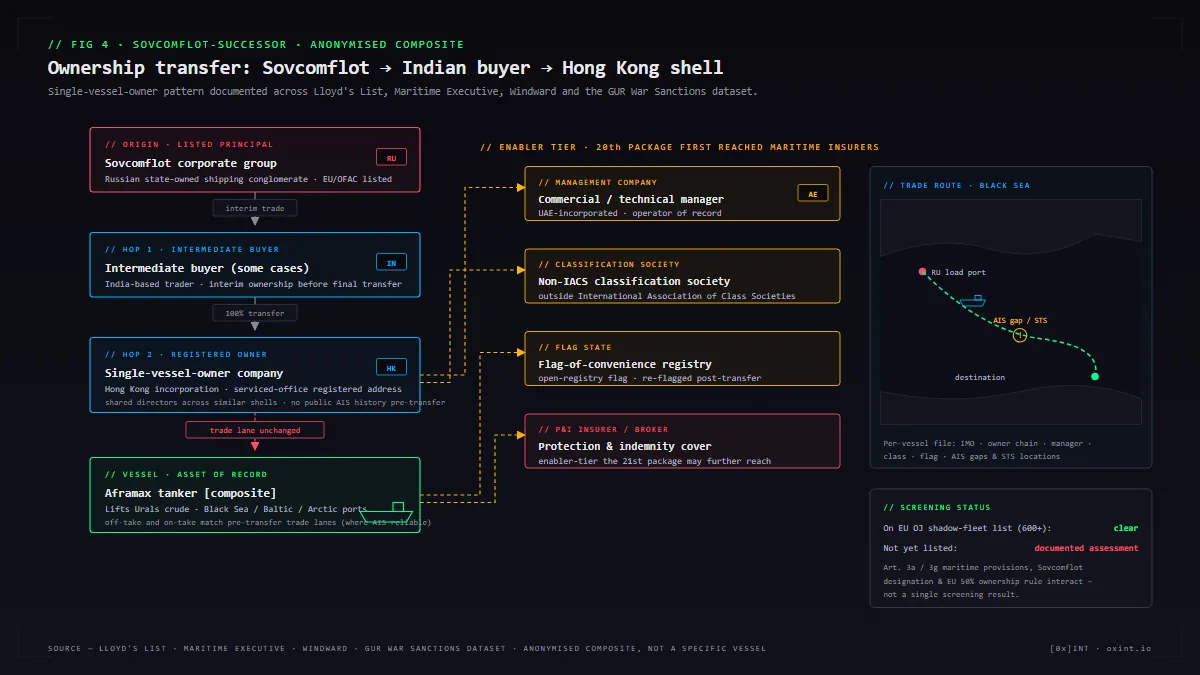Screen dimensions: 1200x675
Task: Click '// HOP 2 · REGISTERED OWNER' tag
Action: (x=186, y=354)
